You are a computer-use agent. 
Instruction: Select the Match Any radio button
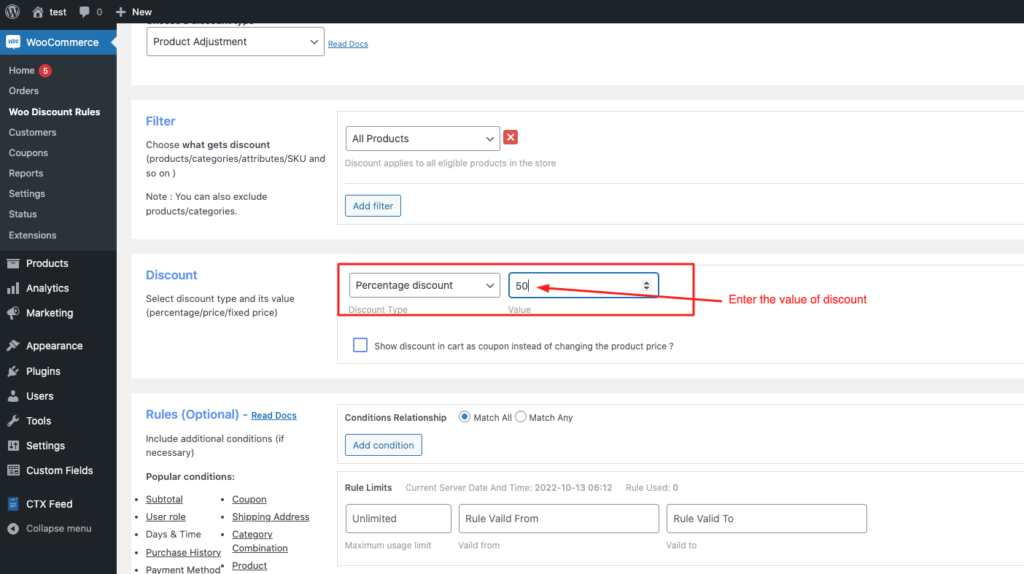tap(520, 417)
